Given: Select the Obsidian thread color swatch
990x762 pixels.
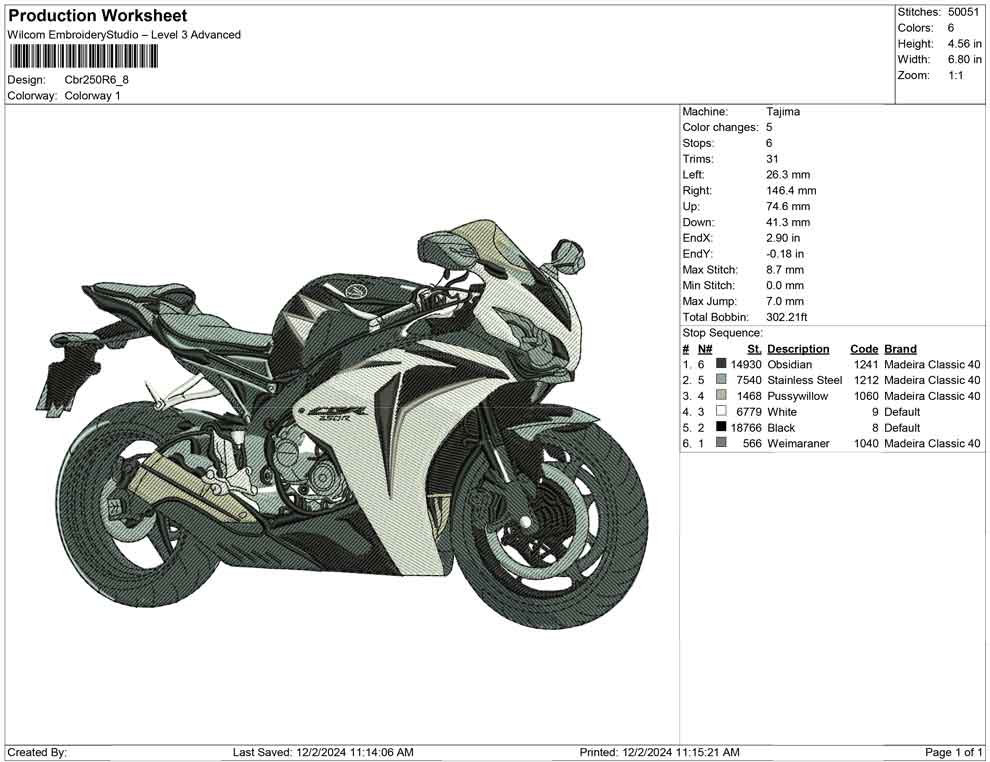Looking at the screenshot, I should click(x=721, y=364).
